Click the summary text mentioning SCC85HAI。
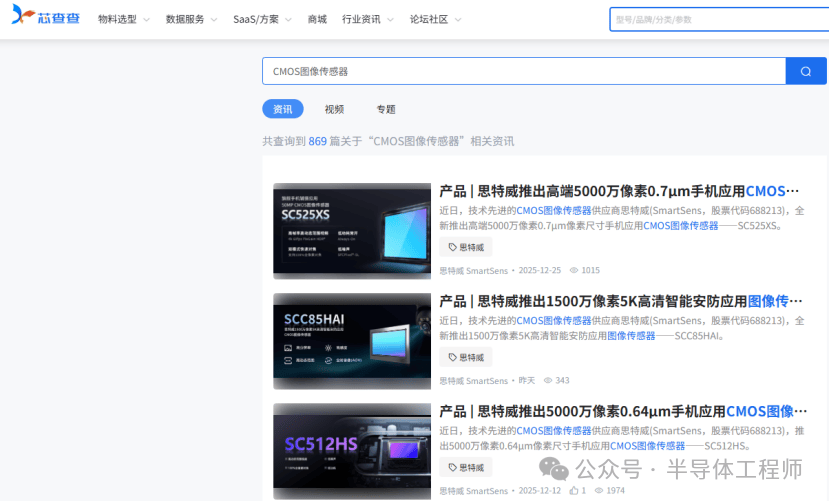 (x=622, y=328)
